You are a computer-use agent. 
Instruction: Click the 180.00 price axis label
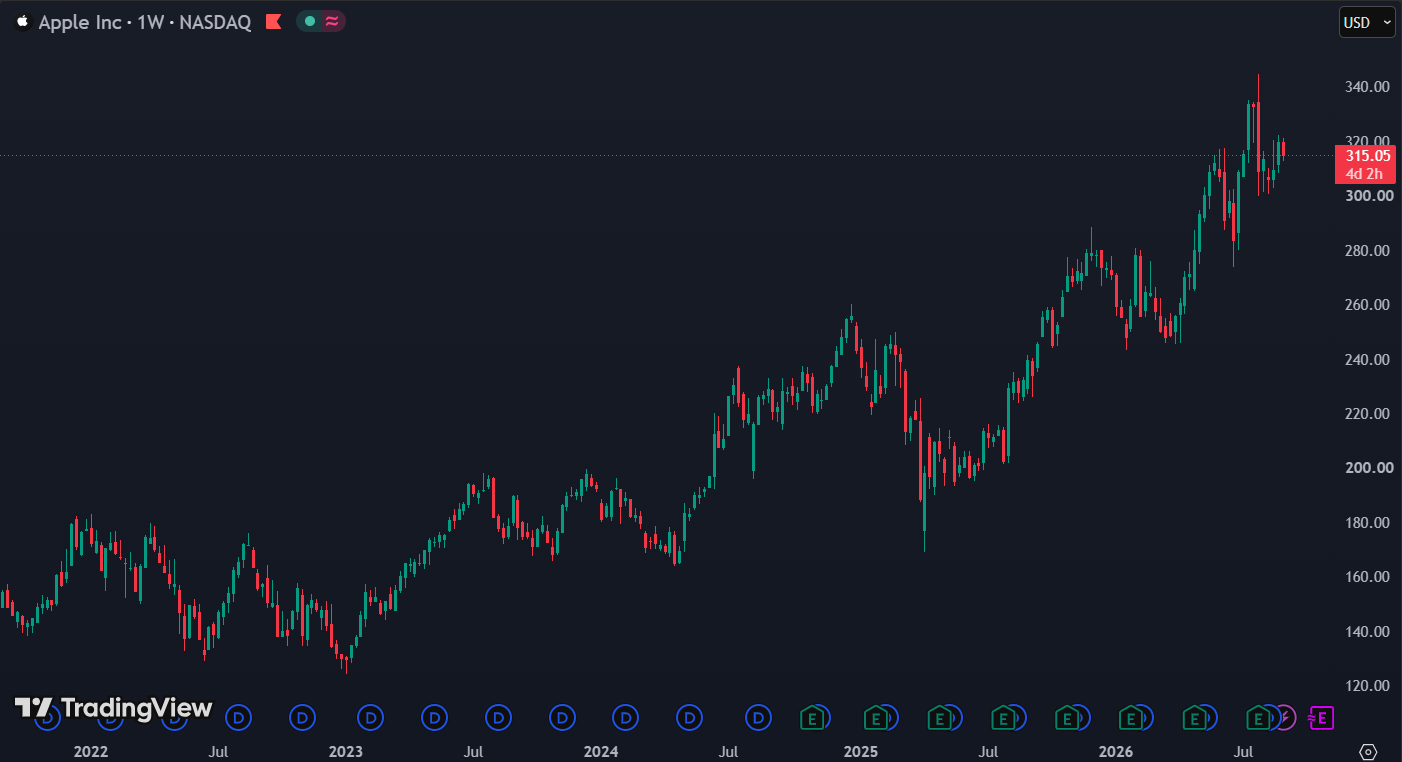tap(1368, 522)
